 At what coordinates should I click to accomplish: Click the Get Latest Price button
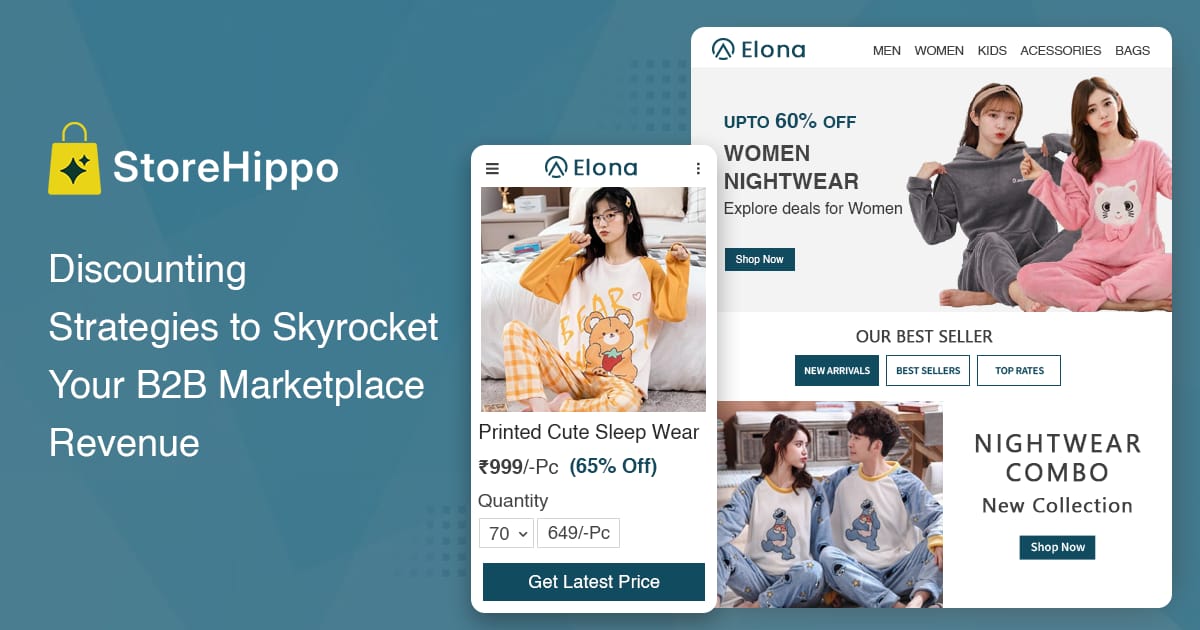click(594, 582)
